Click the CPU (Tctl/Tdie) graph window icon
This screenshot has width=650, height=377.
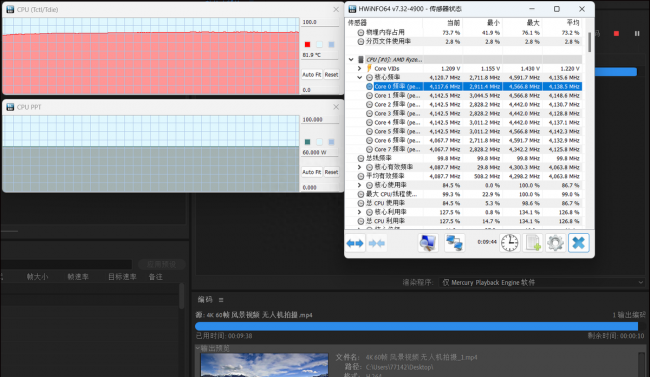[x=10, y=9]
